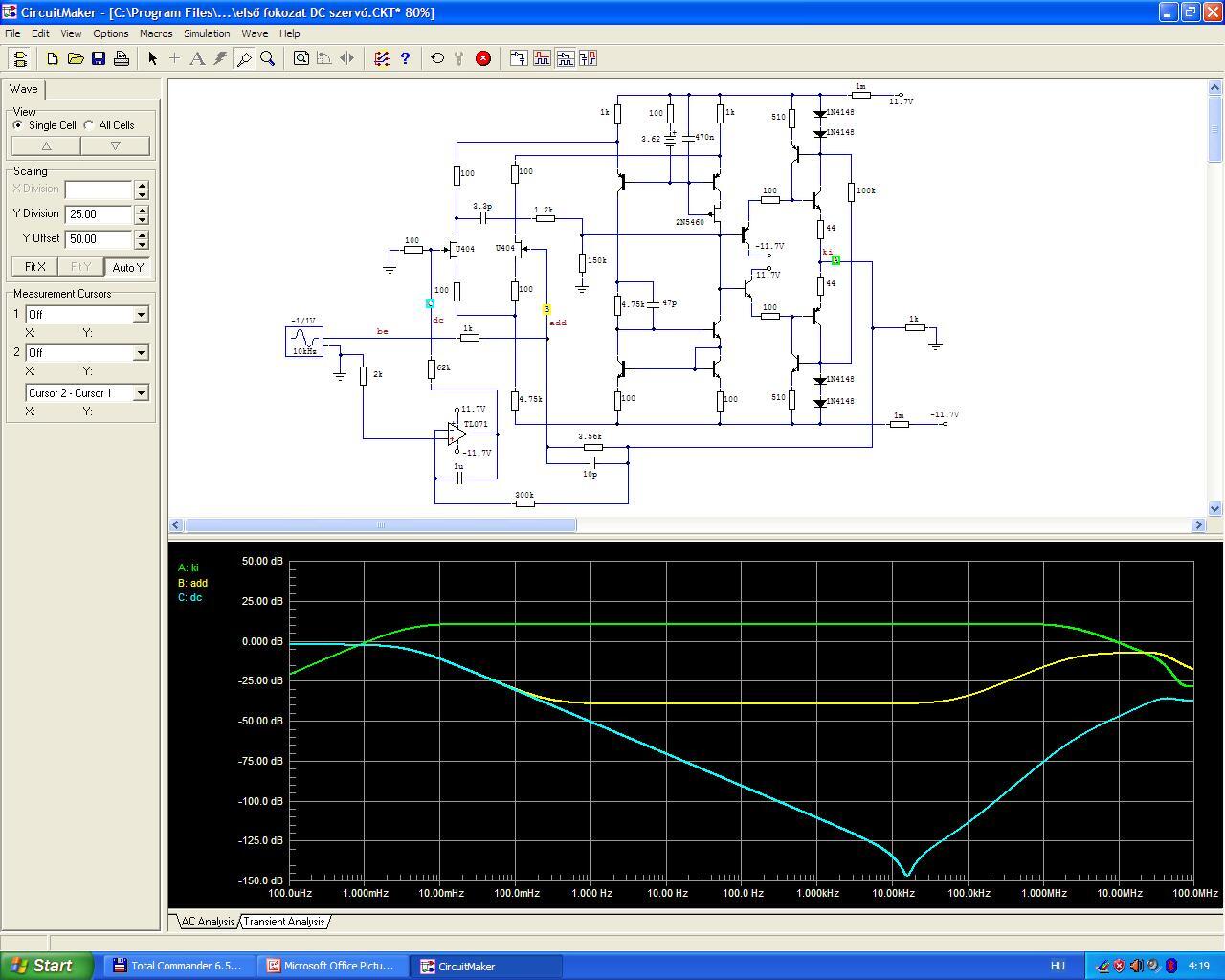Click the Start button on taskbar
Screen dimensions: 1225x980
tap(46, 966)
